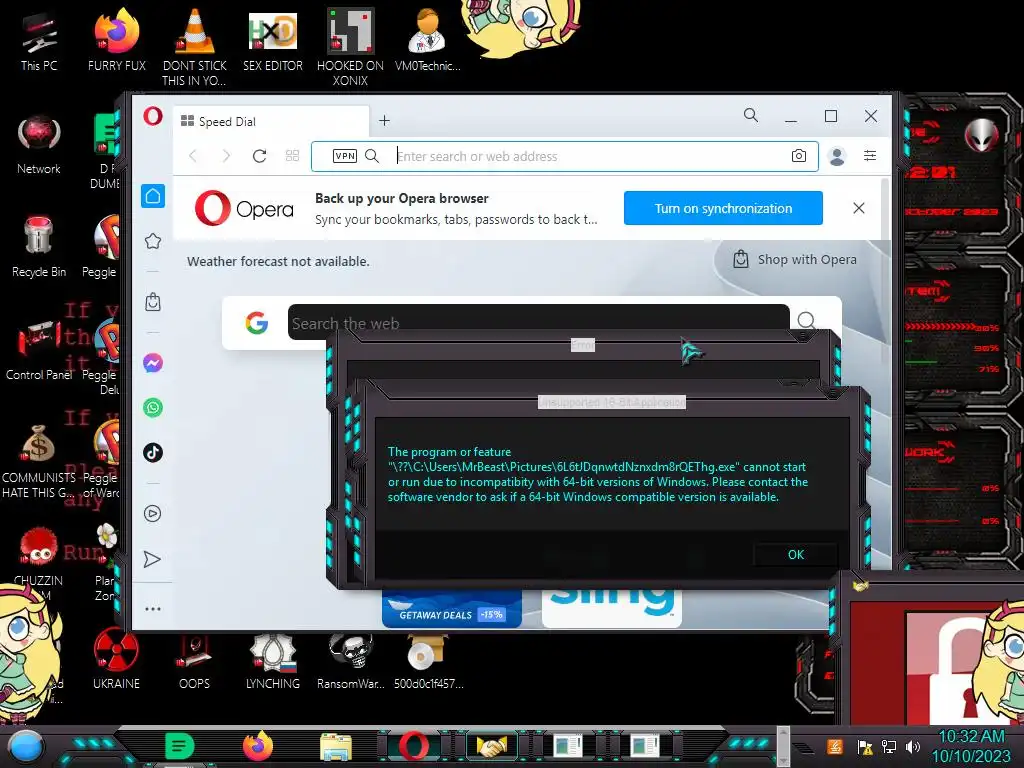Open HOOKED ON XONIX desktop icon
This screenshot has height=768, width=1024.
[x=350, y=48]
